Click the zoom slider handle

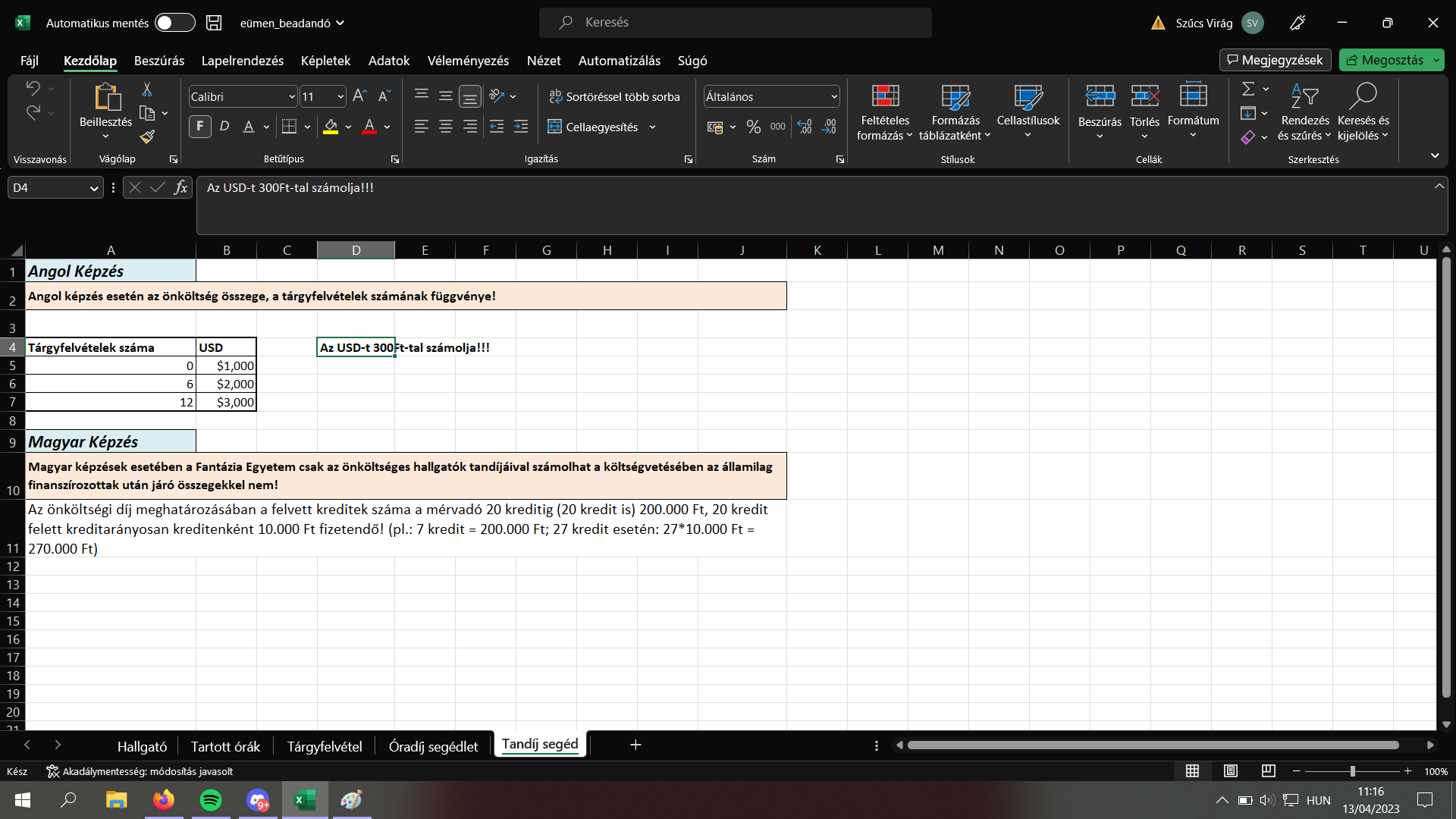point(1352,771)
